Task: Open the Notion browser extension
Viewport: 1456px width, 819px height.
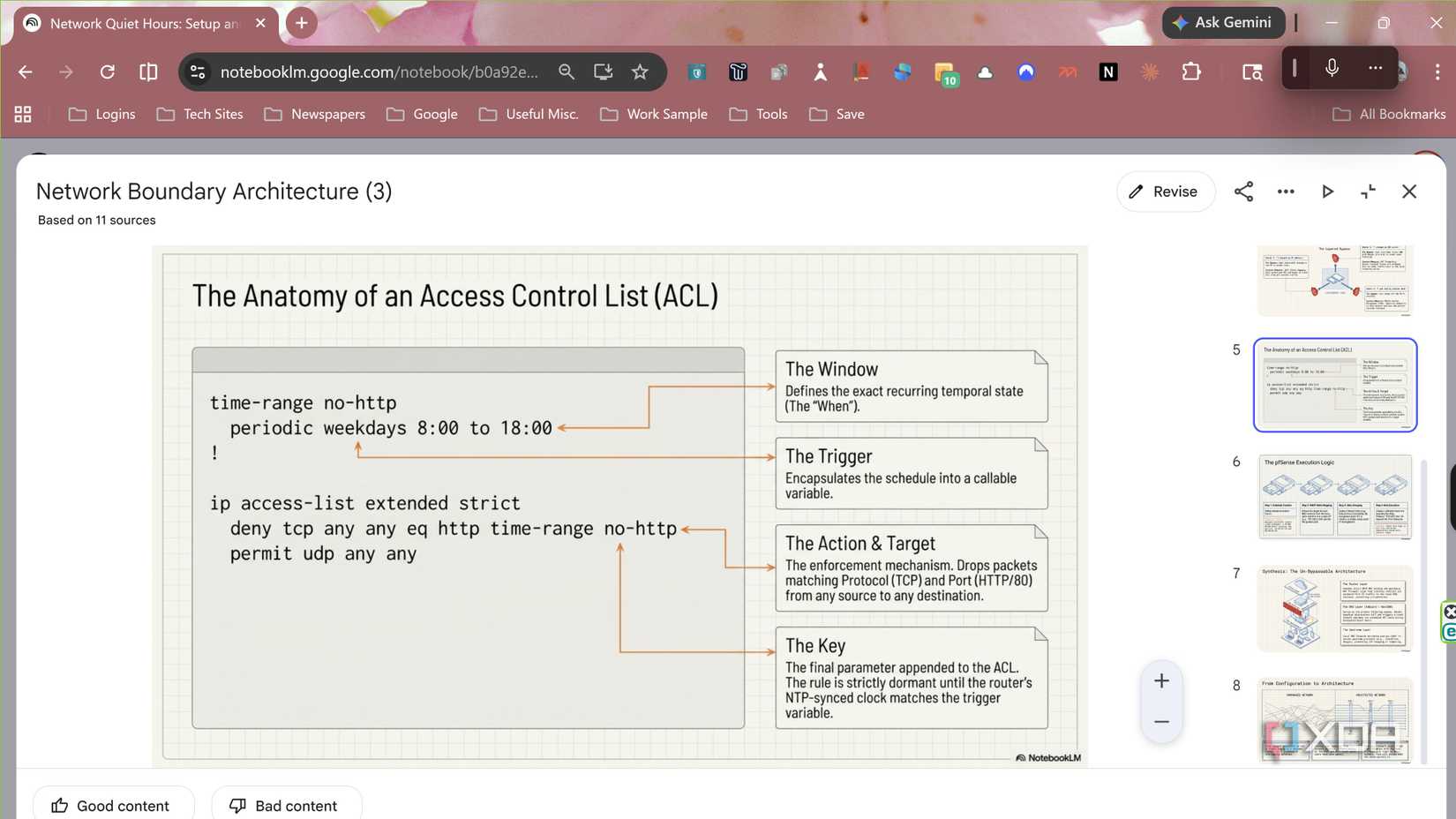Action: coord(1108,71)
